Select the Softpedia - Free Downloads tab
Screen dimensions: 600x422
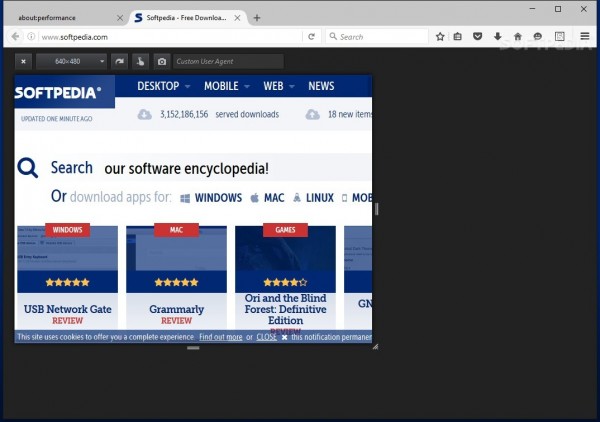tap(186, 18)
